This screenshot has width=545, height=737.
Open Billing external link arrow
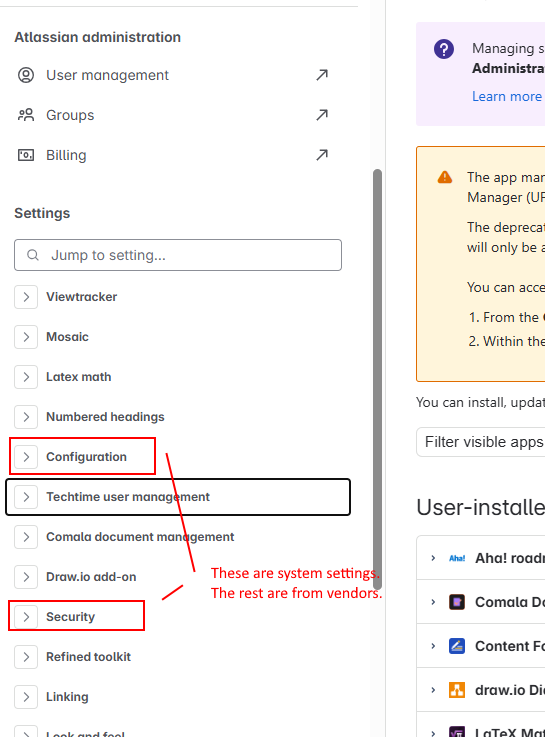[x=322, y=155]
